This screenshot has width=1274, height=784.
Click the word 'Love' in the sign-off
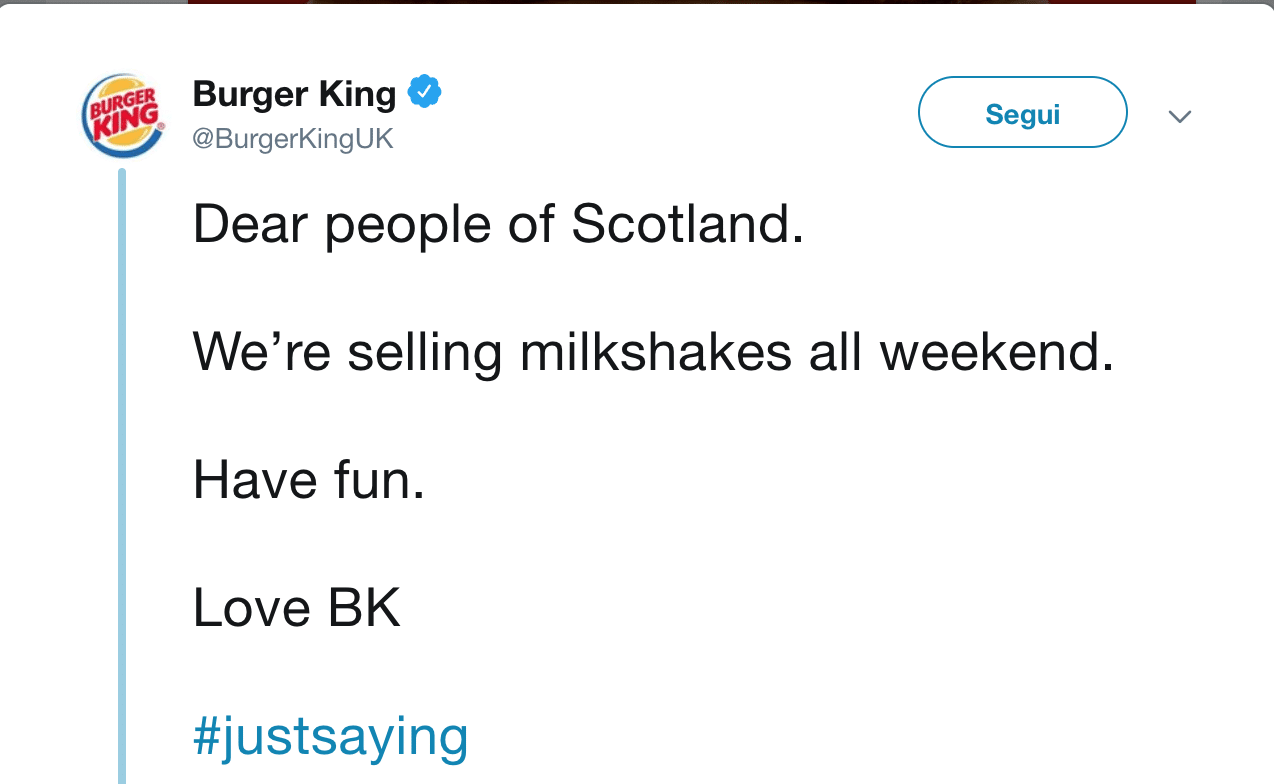tap(251, 608)
